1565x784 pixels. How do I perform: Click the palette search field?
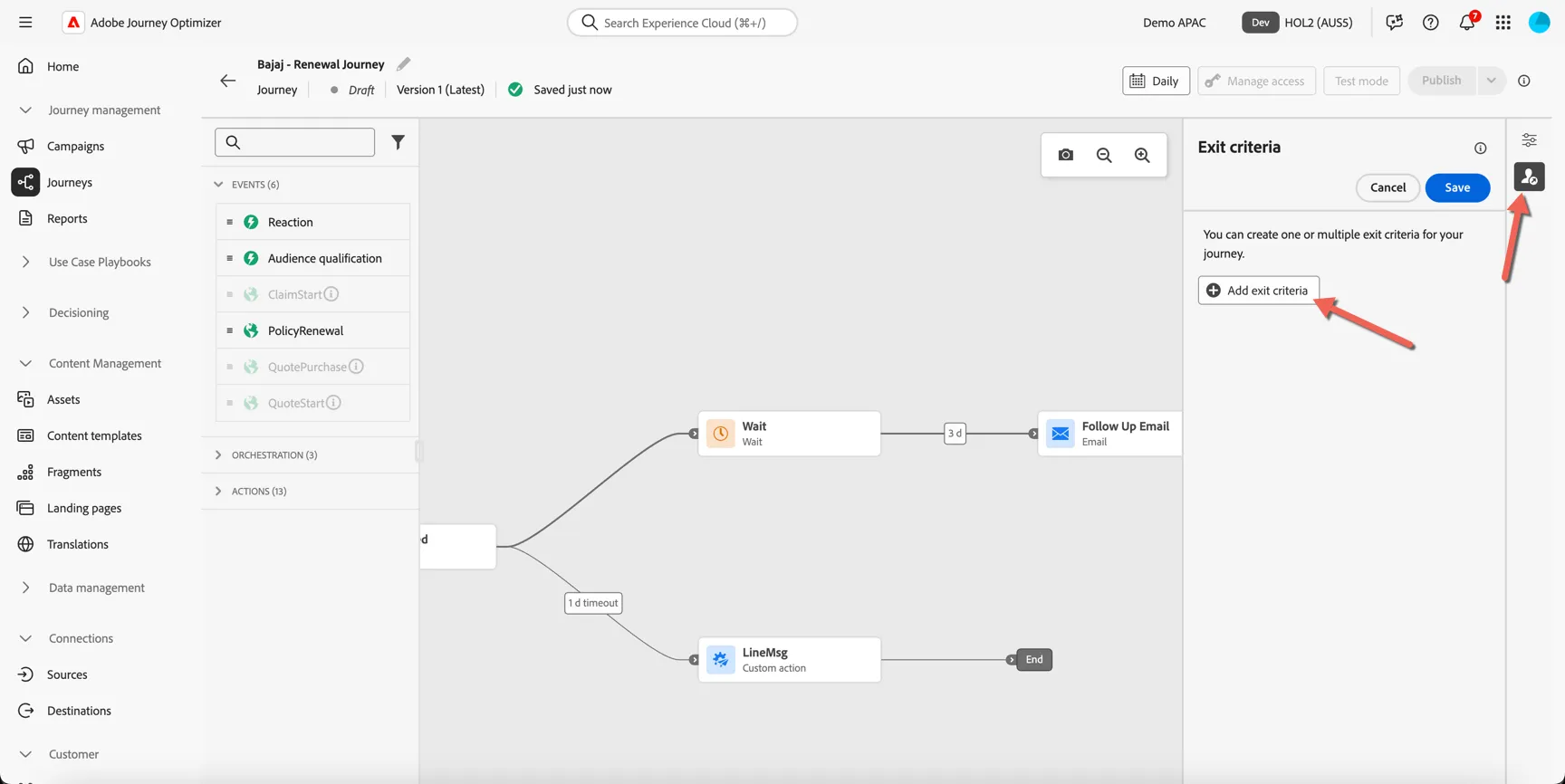294,142
